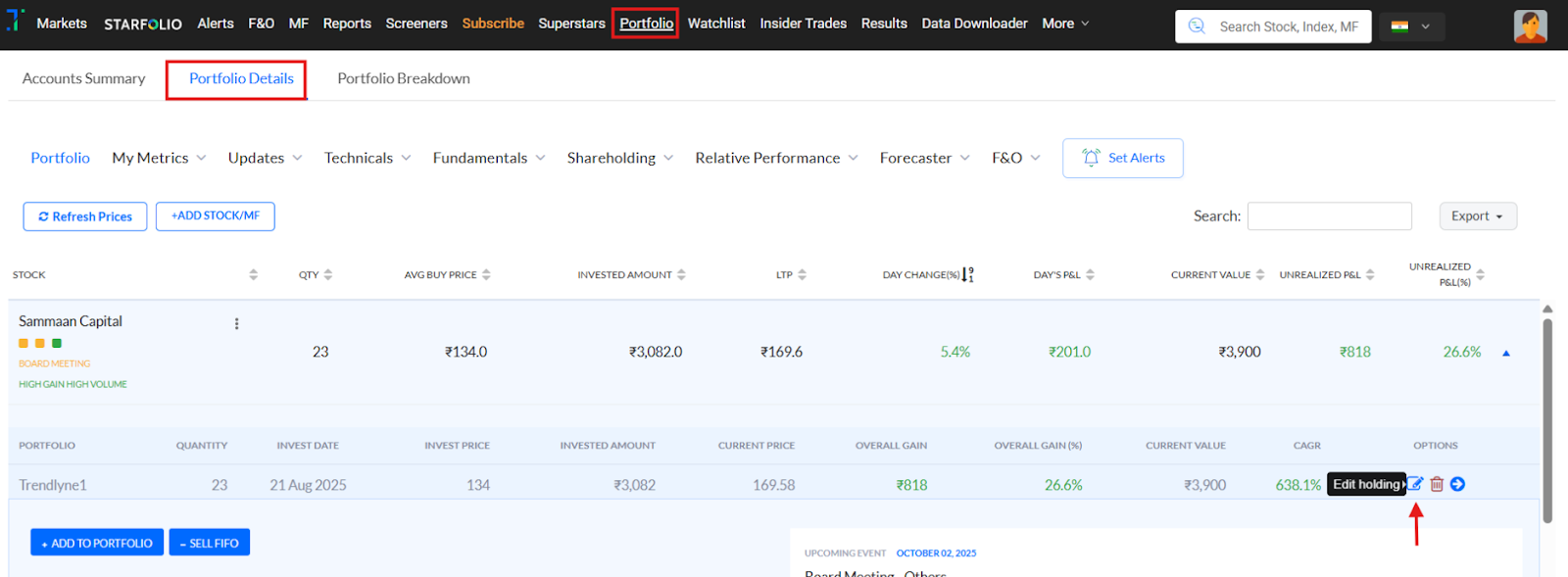Click the portfolio Search input field

1329,216
